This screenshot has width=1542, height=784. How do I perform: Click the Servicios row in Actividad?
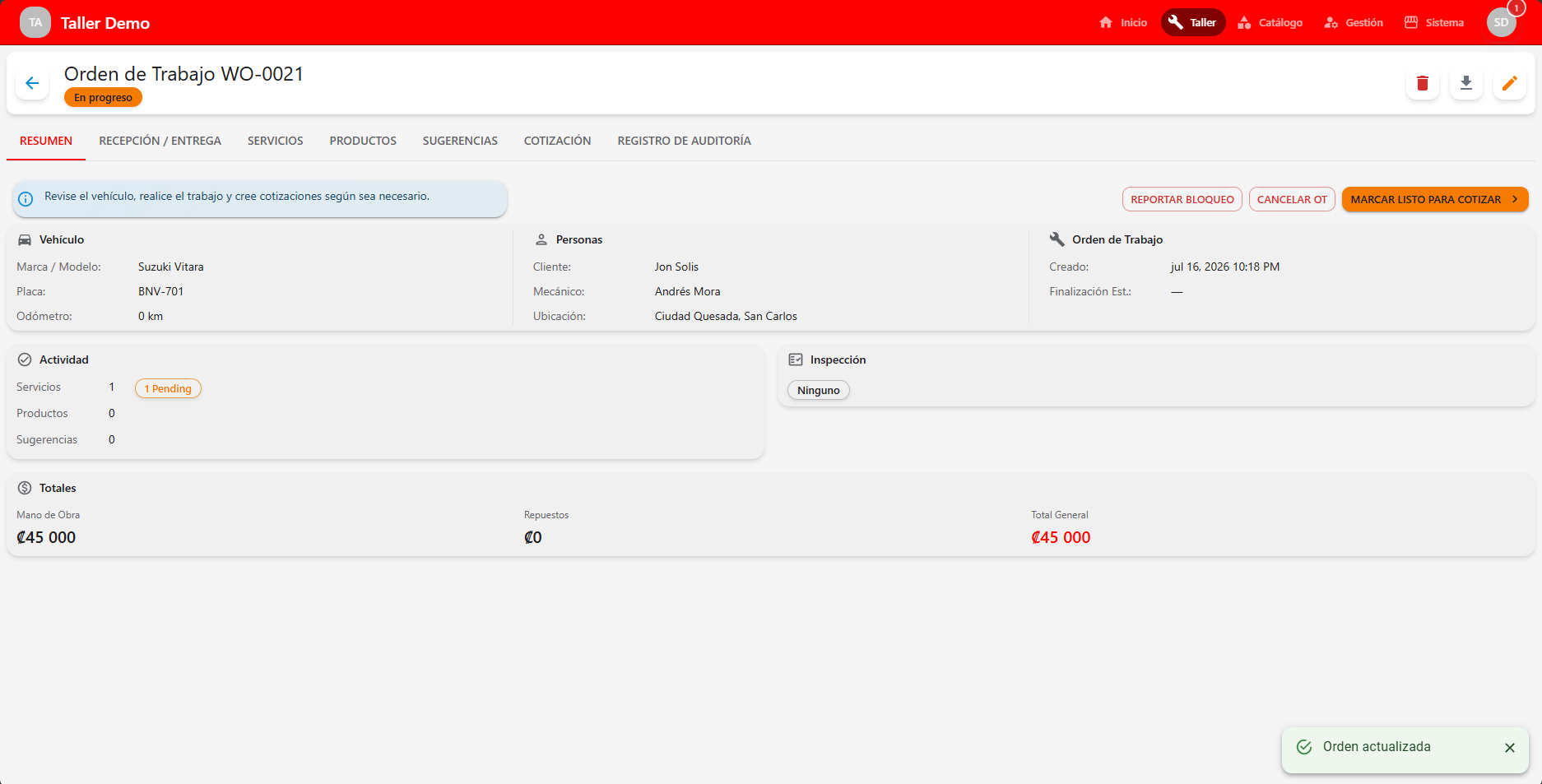coord(385,387)
